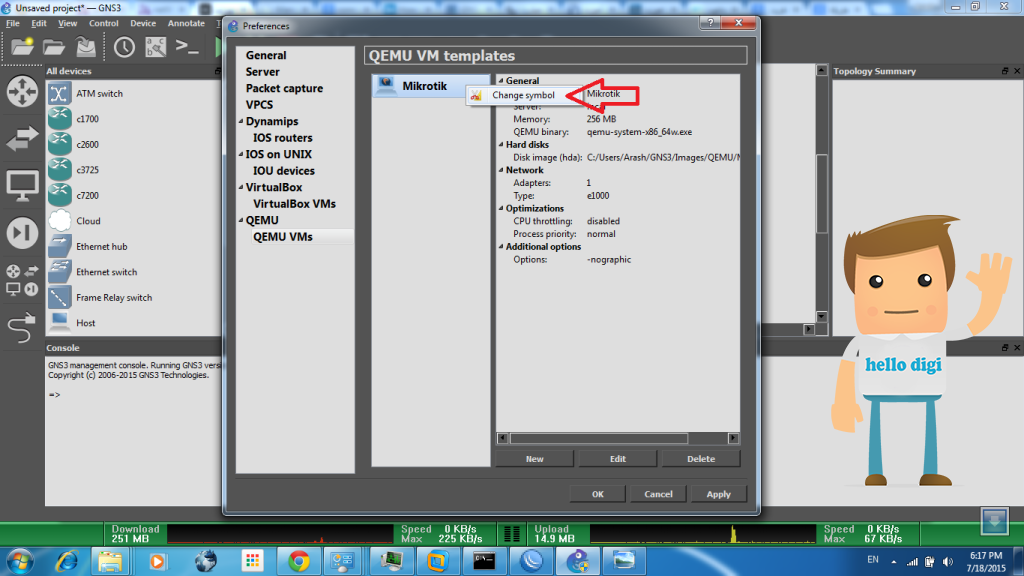Select the browse switches icon in sidebar

pos(22,138)
